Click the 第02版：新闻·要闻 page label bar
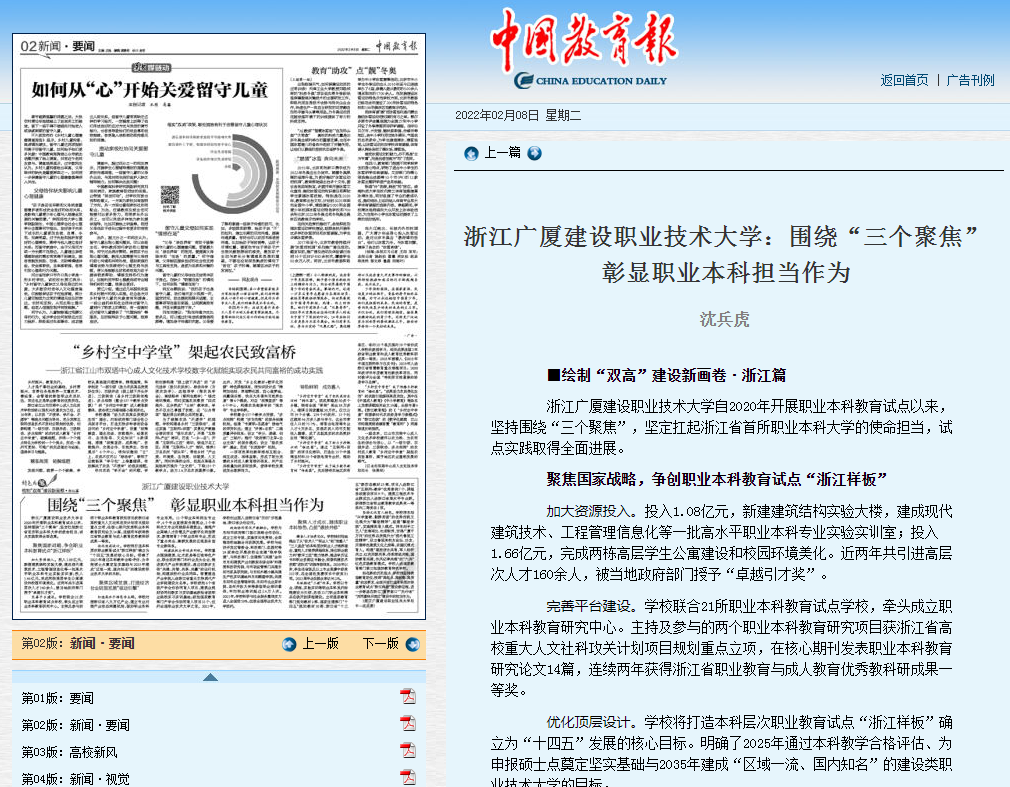 pyautogui.click(x=219, y=644)
